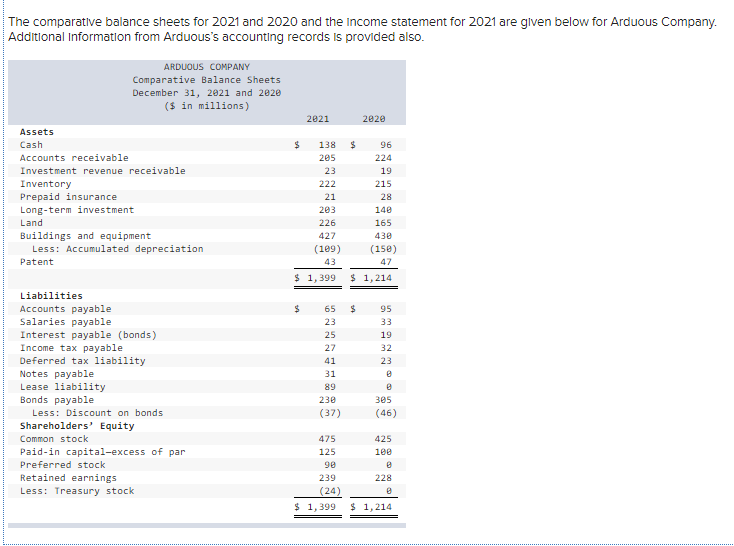Click Discount on bonds 2020 value (46)
The height and width of the screenshot is (546, 734).
pos(386,413)
